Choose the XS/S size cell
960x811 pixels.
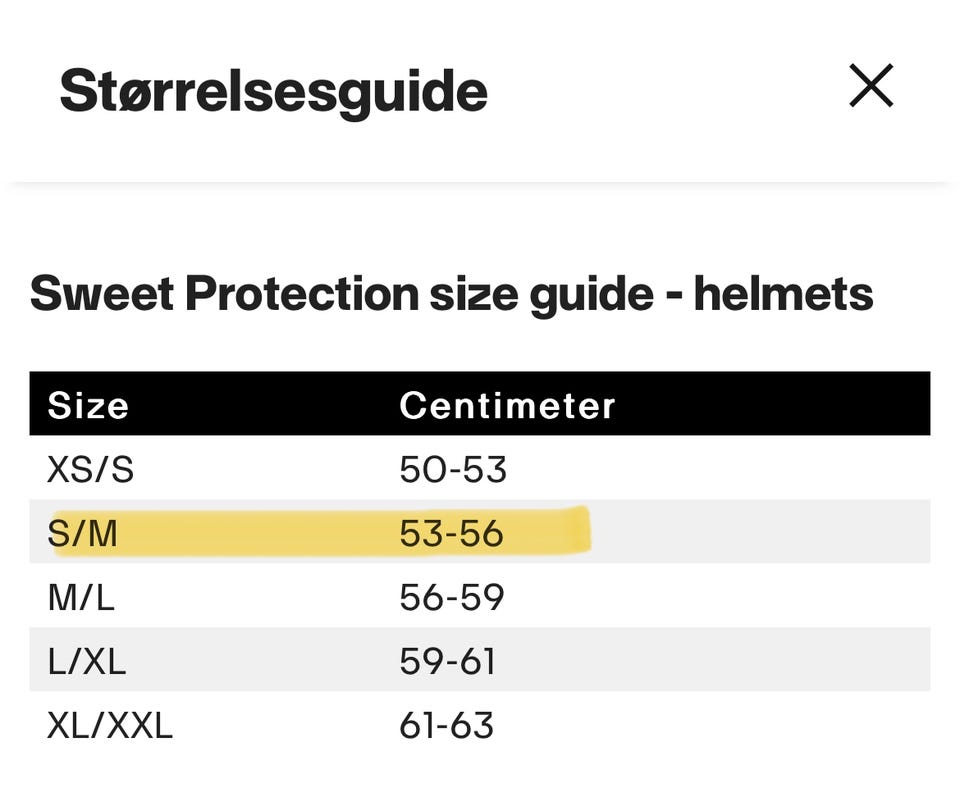pos(90,469)
